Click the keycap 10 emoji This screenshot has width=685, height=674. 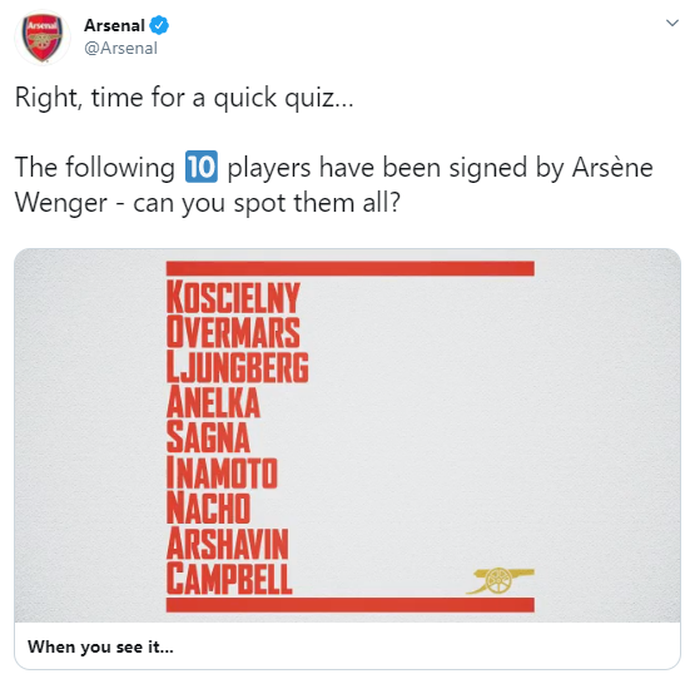(201, 166)
